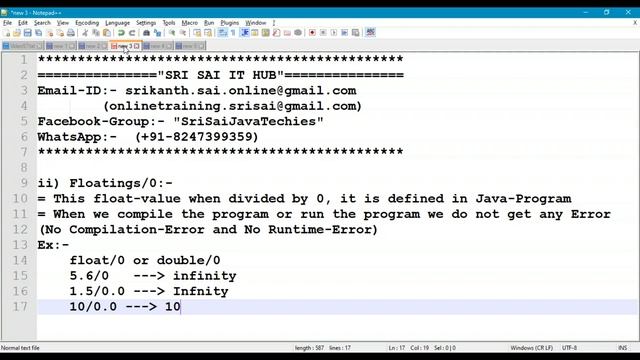Switch to the new 4 tab
The width and height of the screenshot is (640, 360).
tap(158, 46)
